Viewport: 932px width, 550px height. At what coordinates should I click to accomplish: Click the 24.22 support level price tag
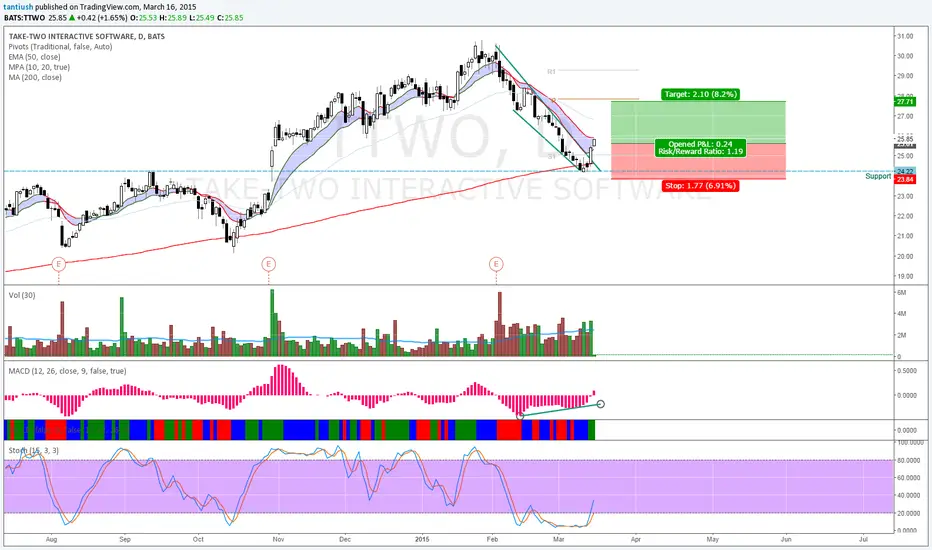pyautogui.click(x=905, y=171)
